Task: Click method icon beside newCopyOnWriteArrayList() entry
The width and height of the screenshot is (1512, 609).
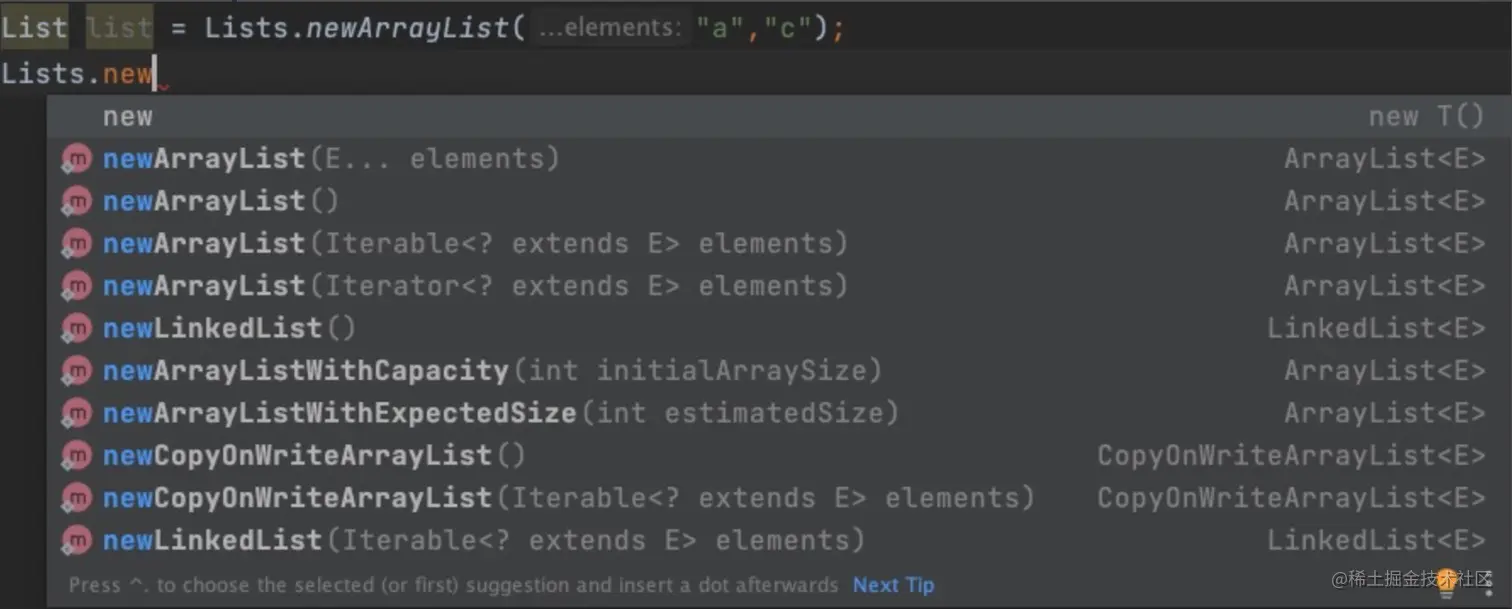Action: point(76,456)
